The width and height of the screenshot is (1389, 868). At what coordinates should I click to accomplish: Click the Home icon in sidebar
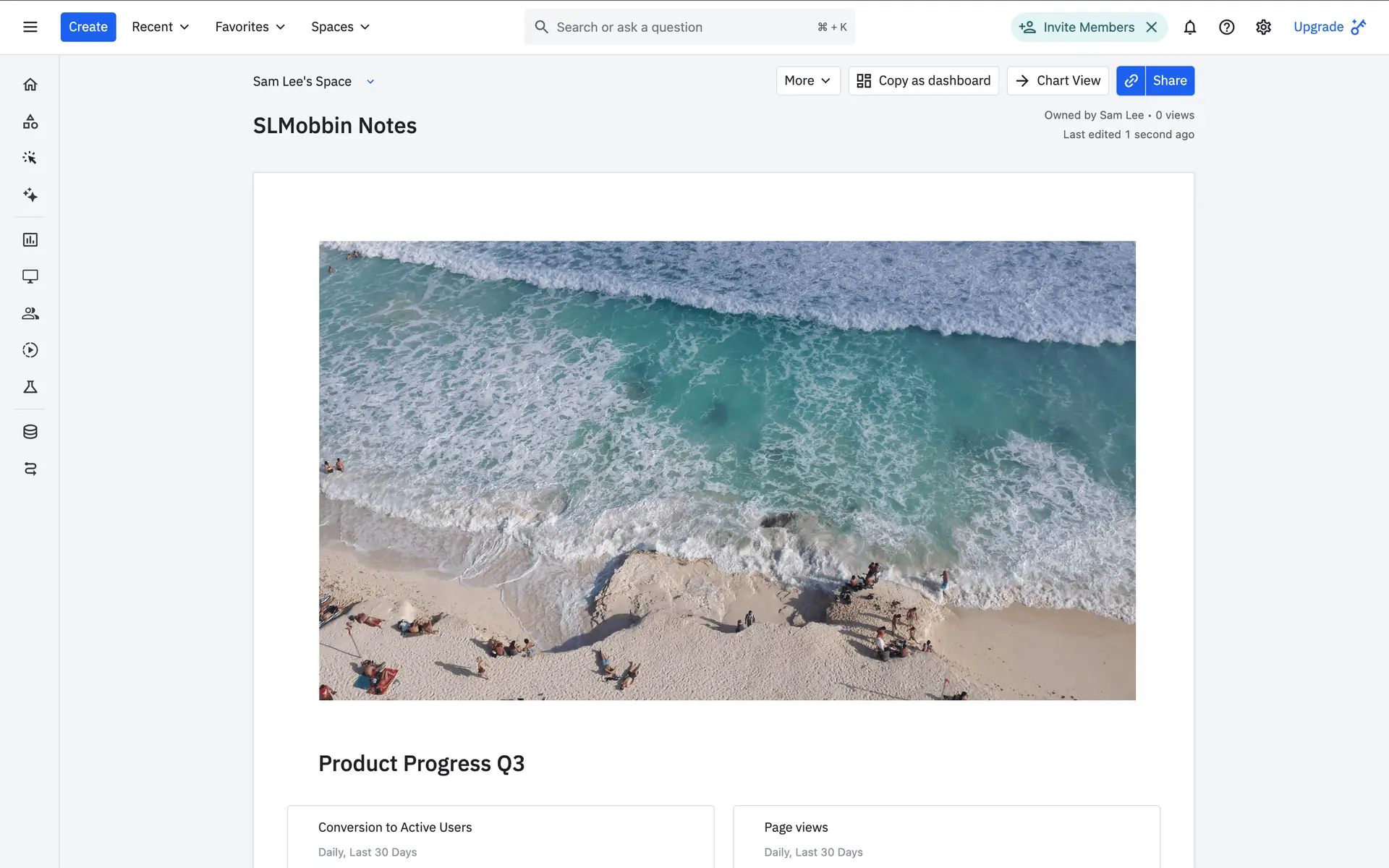point(30,85)
